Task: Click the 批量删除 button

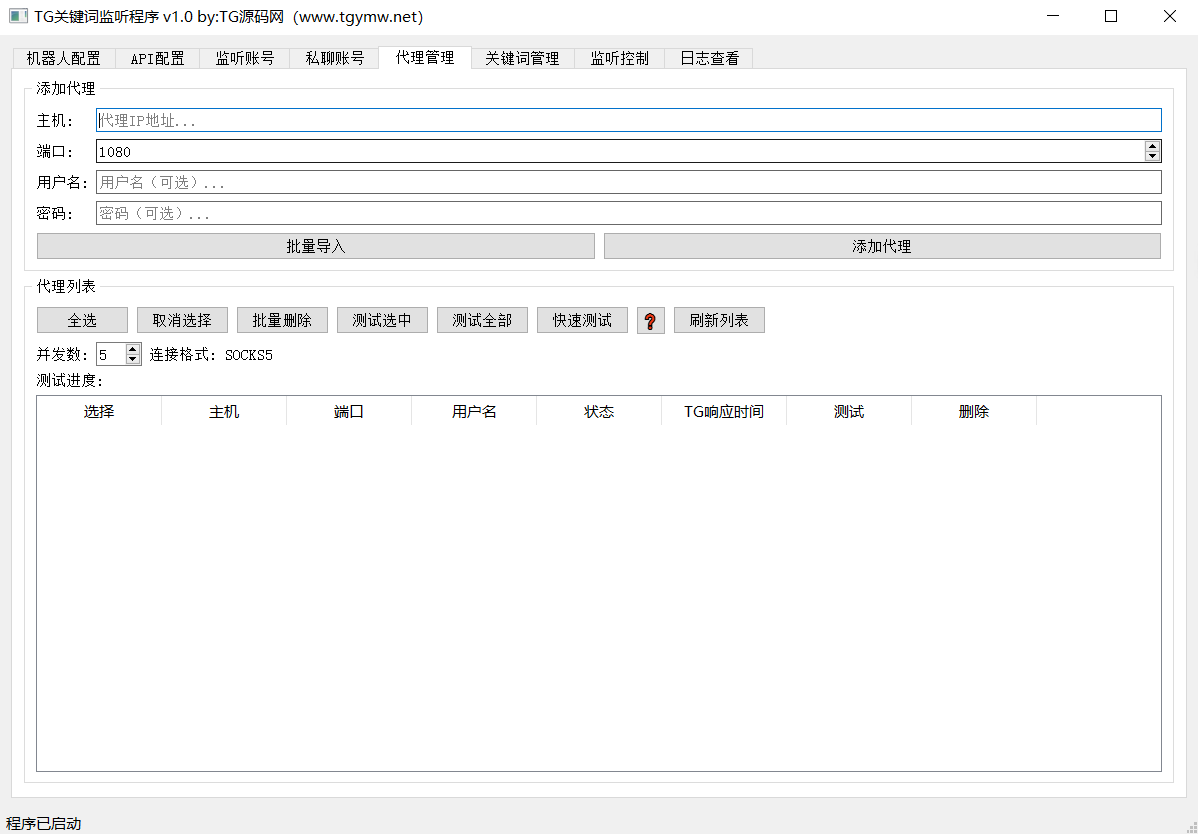Action: tap(282, 320)
